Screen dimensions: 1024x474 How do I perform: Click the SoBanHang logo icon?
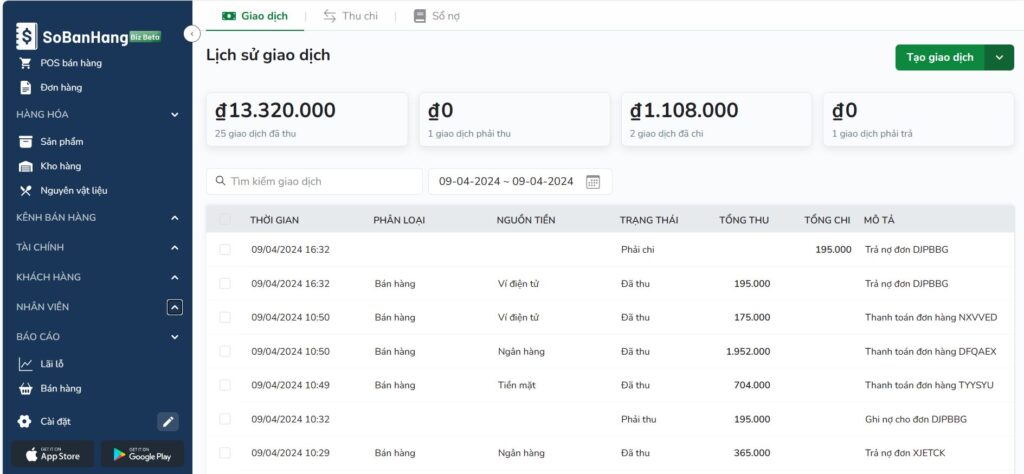pos(27,37)
